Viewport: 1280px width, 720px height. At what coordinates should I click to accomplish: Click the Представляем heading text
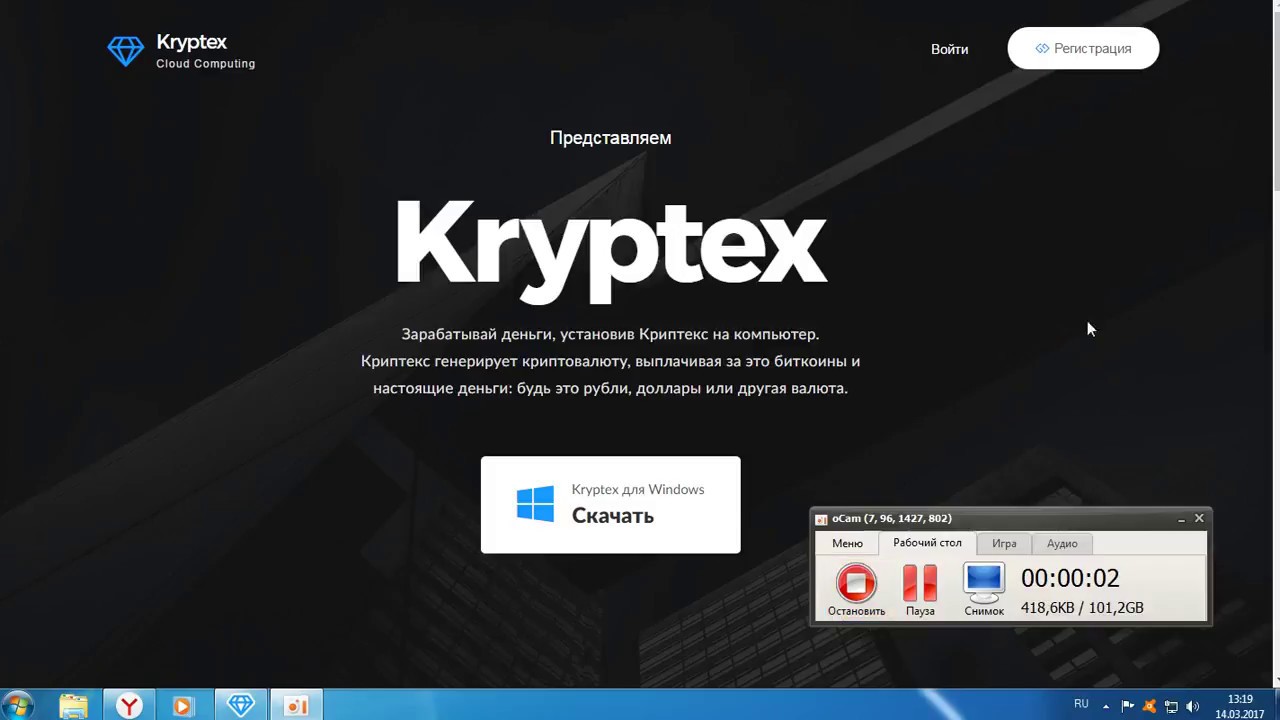[610, 138]
